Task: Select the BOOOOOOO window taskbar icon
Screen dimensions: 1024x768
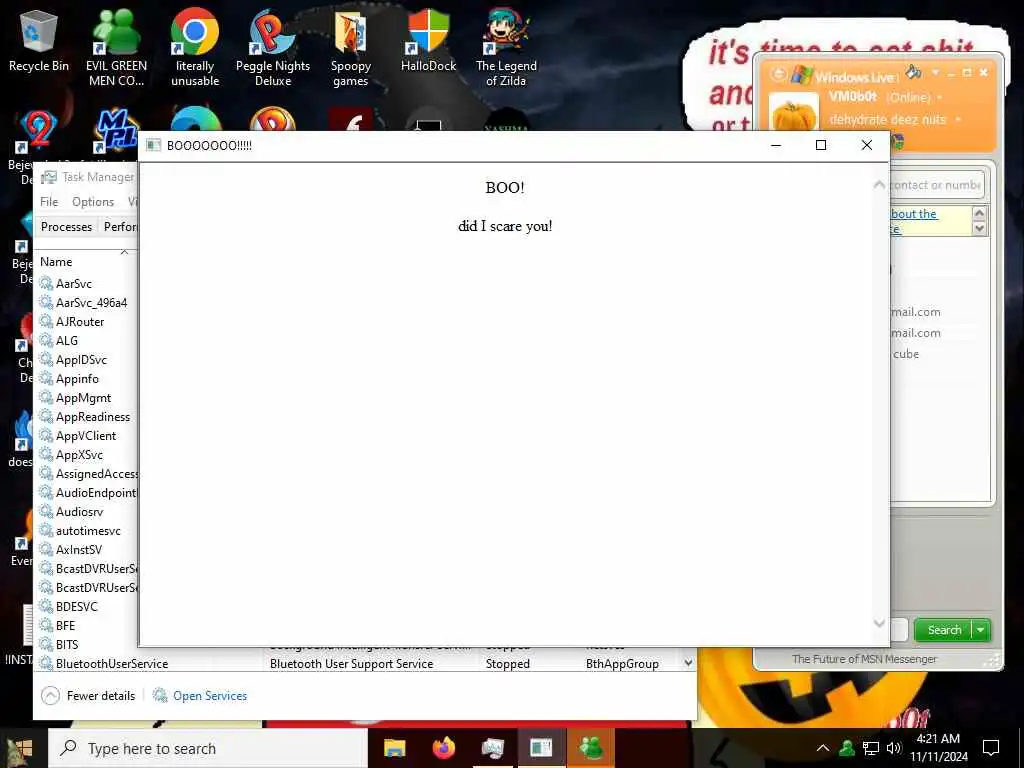Action: (x=541, y=748)
